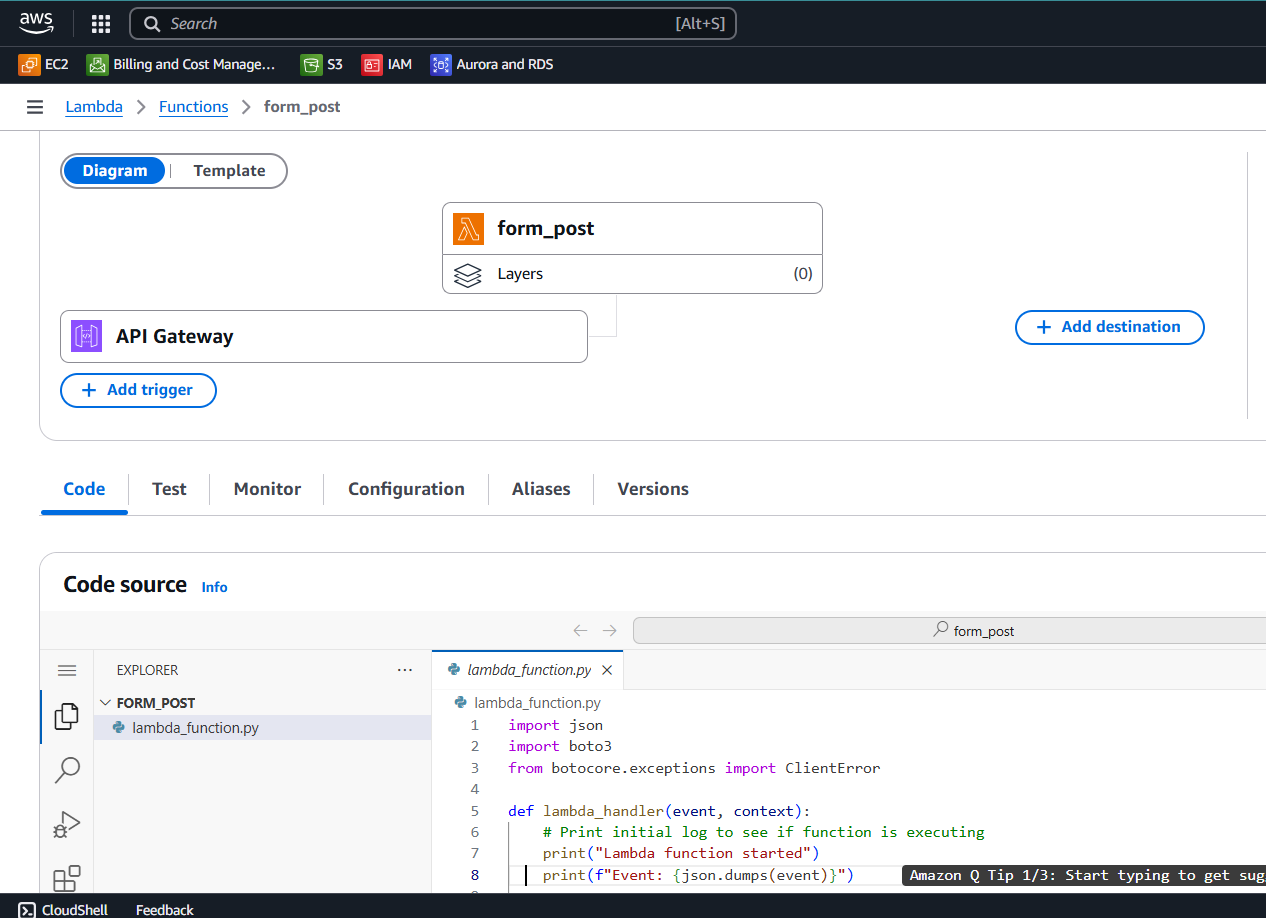
Task: Switch to the Code tab
Action: [84, 489]
